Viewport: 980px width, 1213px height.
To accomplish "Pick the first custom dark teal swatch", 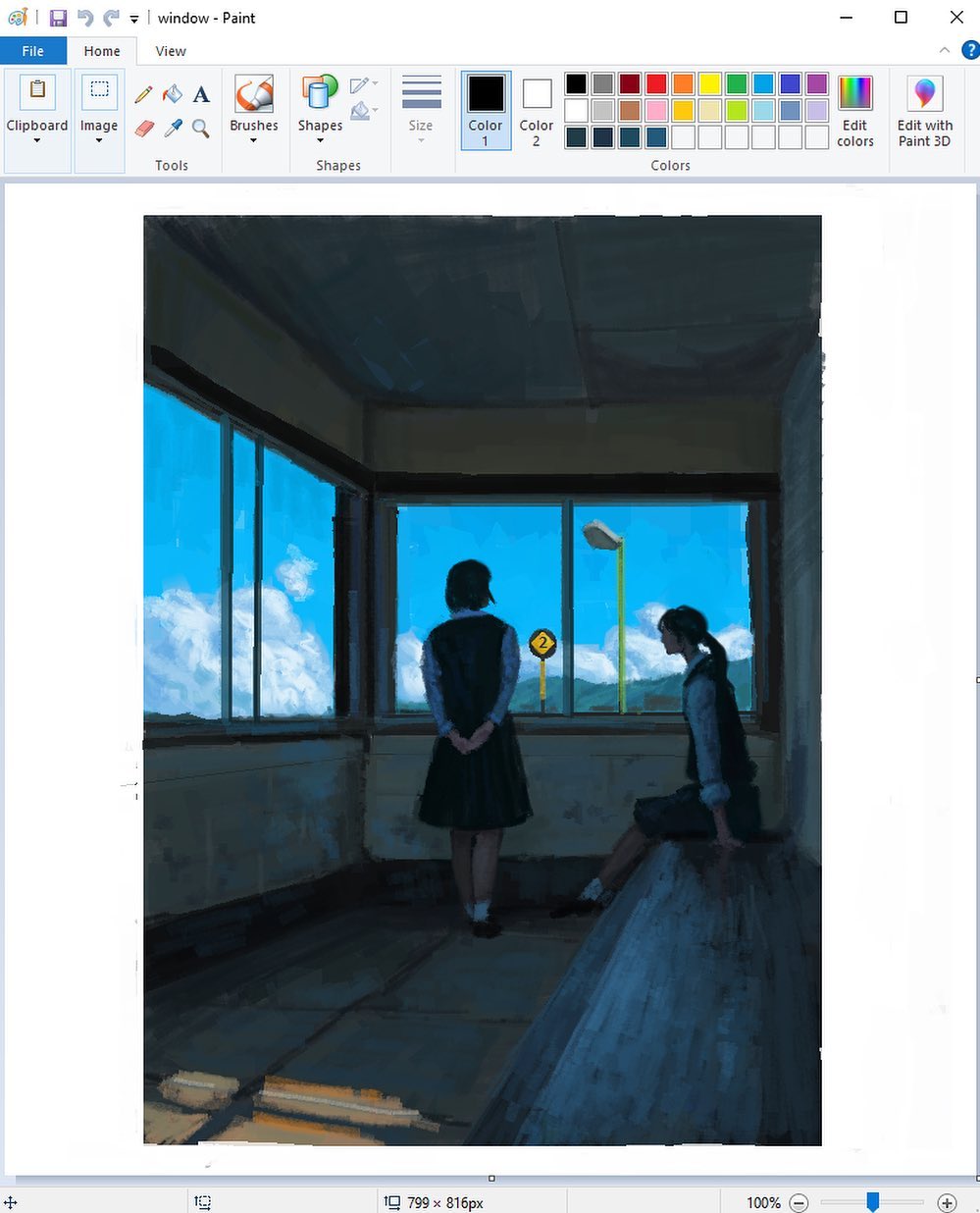I will coord(577,137).
